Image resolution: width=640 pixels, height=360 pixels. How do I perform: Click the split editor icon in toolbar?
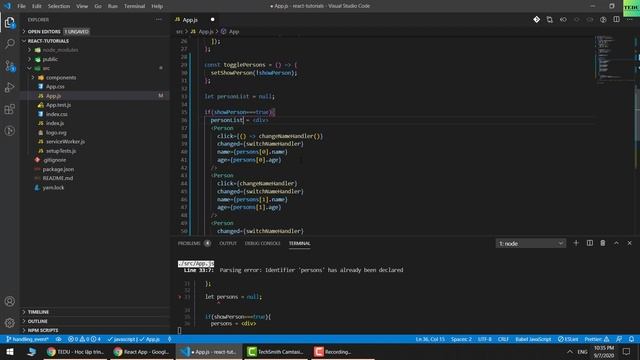(x=616, y=19)
